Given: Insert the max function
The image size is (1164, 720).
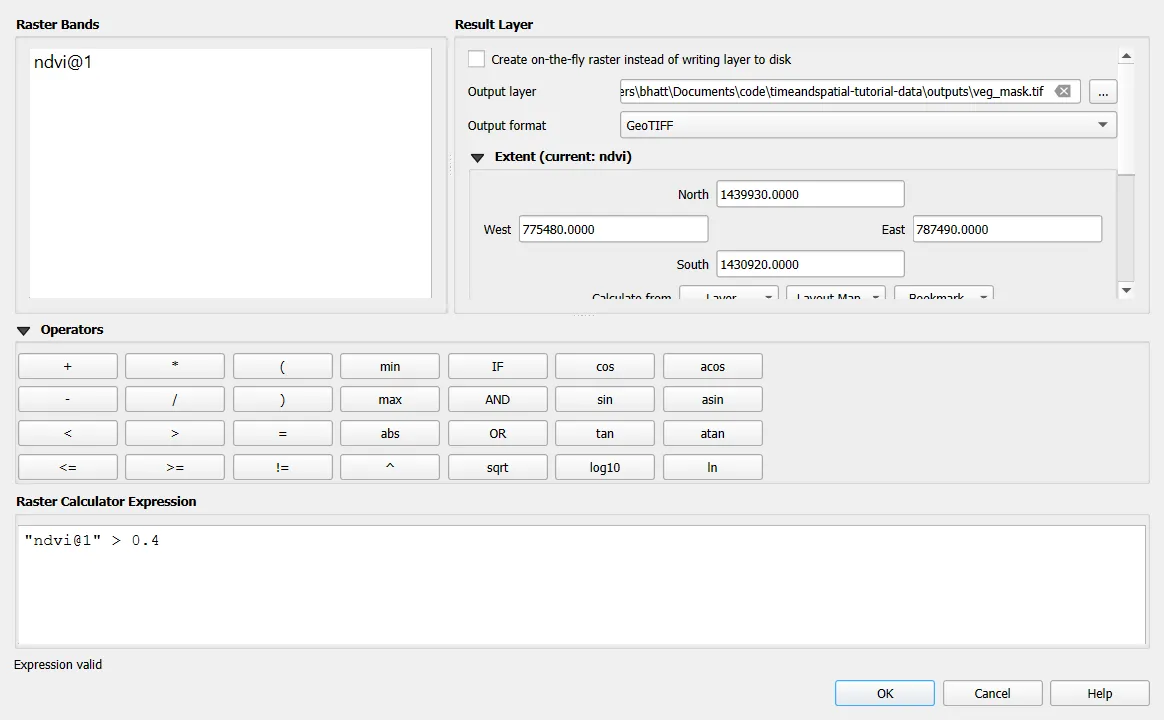Looking at the screenshot, I should (x=390, y=399).
